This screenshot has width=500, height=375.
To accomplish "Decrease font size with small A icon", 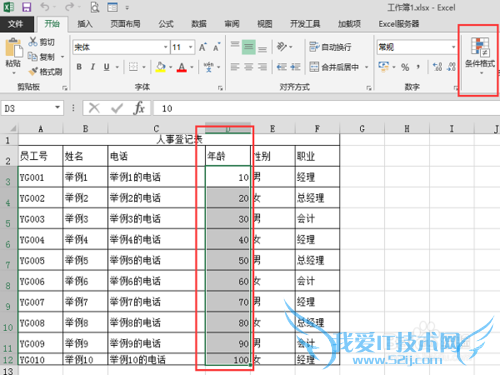I will point(217,47).
